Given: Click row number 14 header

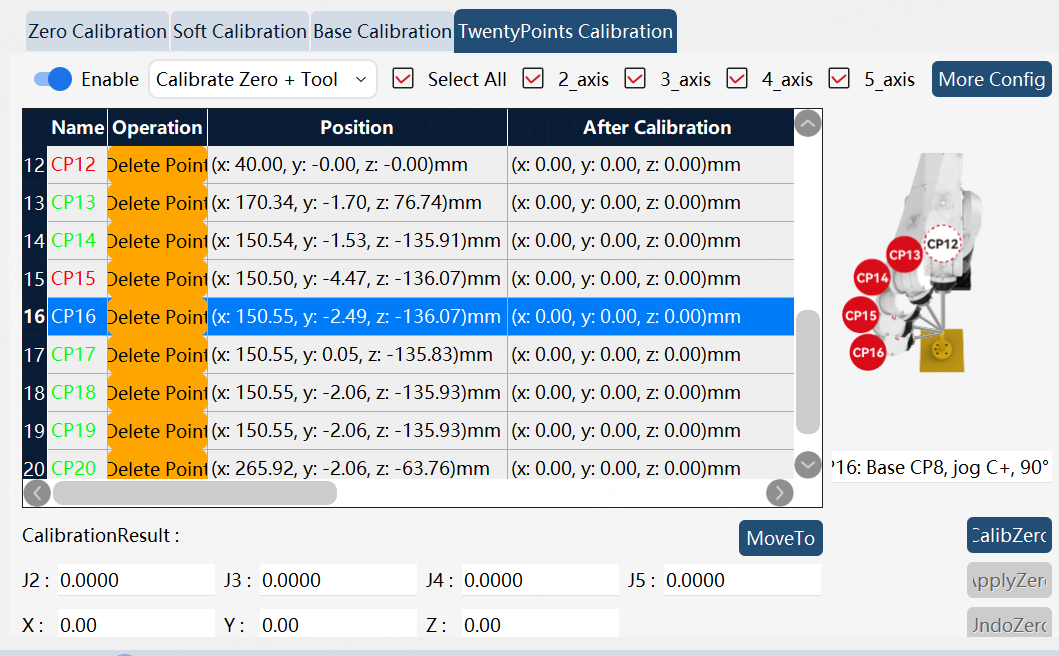Looking at the screenshot, I should point(34,241).
